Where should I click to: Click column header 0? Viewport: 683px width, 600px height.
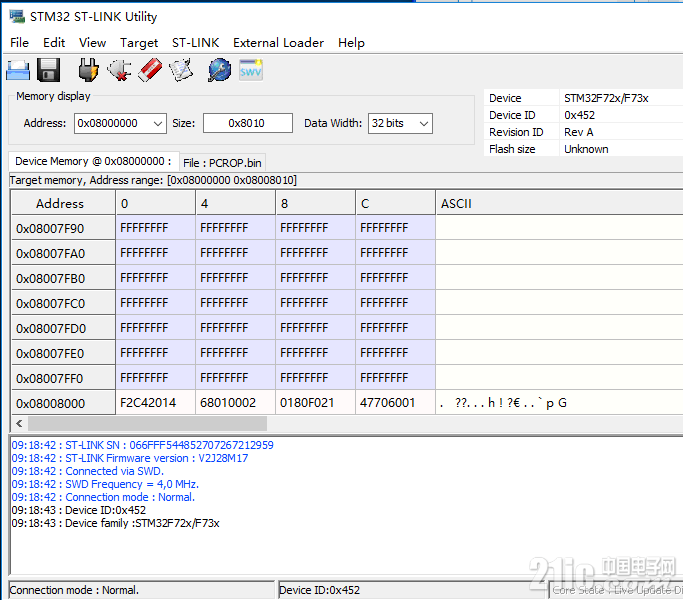click(156, 203)
